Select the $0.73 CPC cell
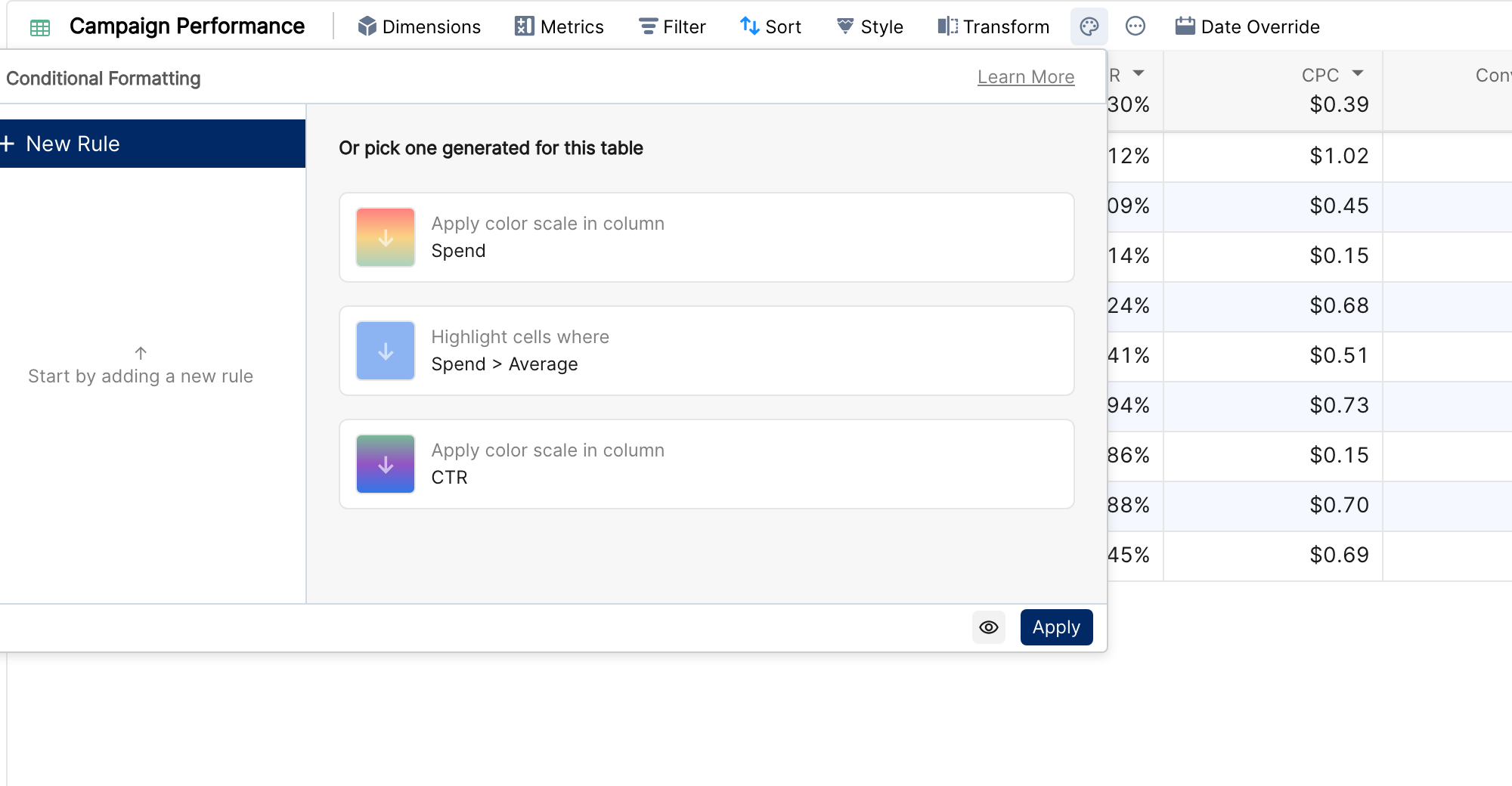Viewport: 1512px width, 786px height. click(1273, 406)
